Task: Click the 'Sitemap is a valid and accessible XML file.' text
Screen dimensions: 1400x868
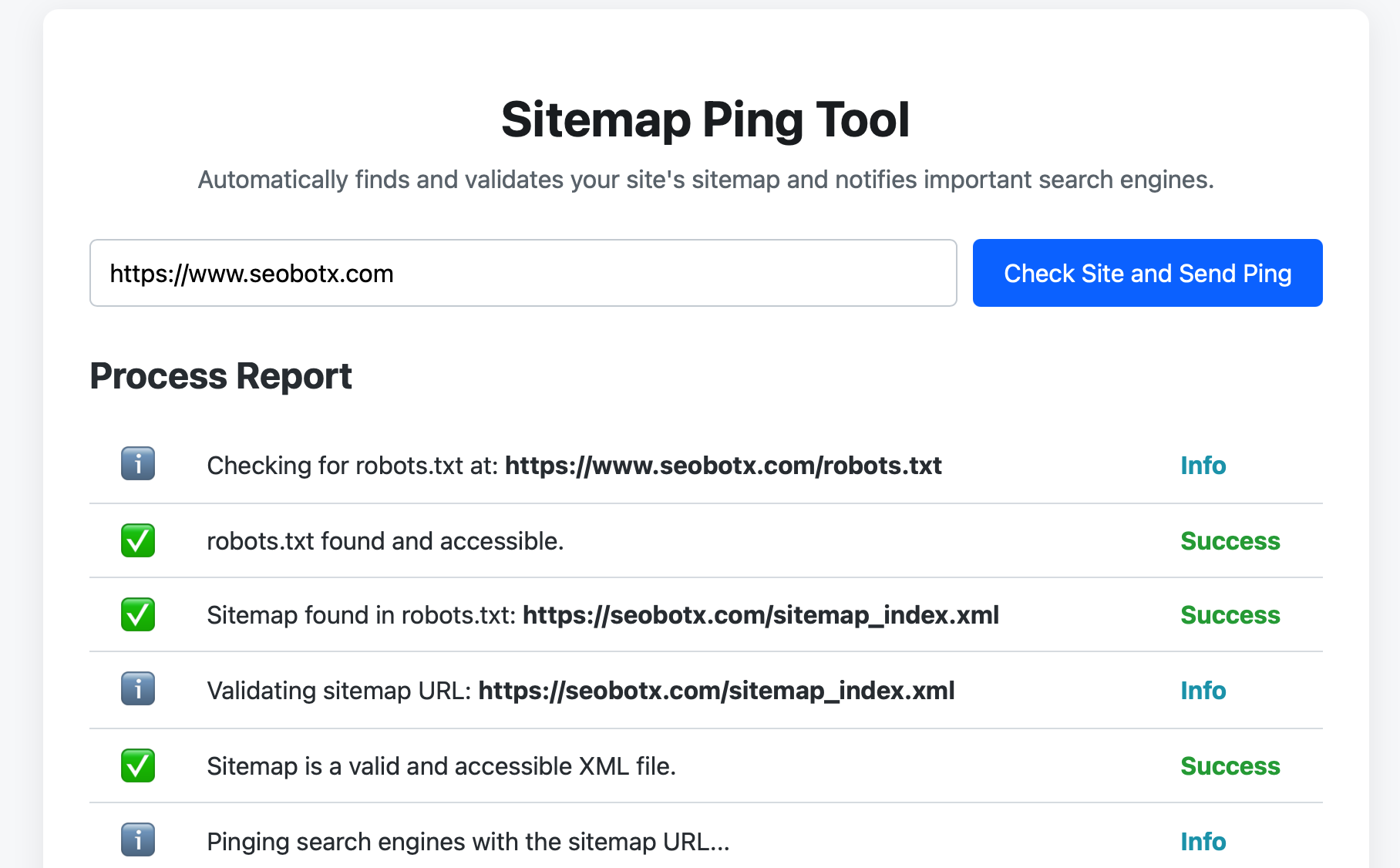Action: [442, 766]
